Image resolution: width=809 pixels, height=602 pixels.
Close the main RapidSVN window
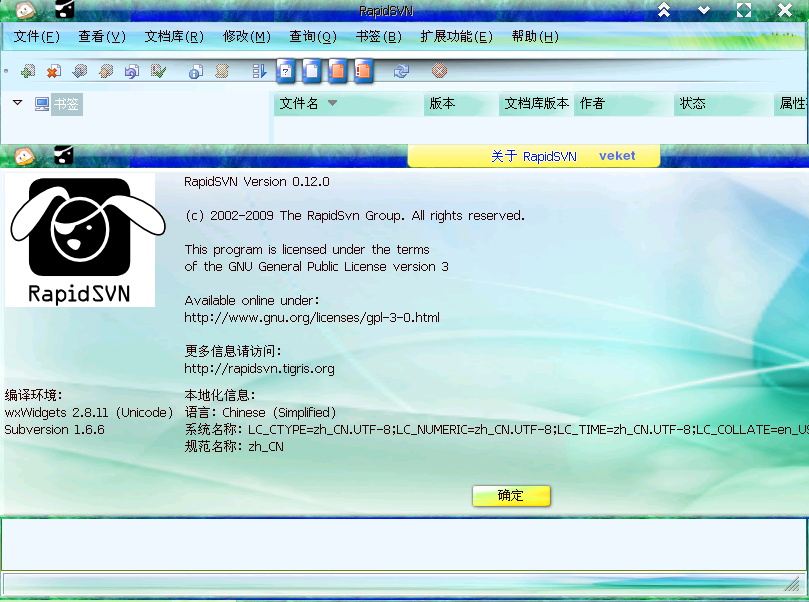click(785, 10)
